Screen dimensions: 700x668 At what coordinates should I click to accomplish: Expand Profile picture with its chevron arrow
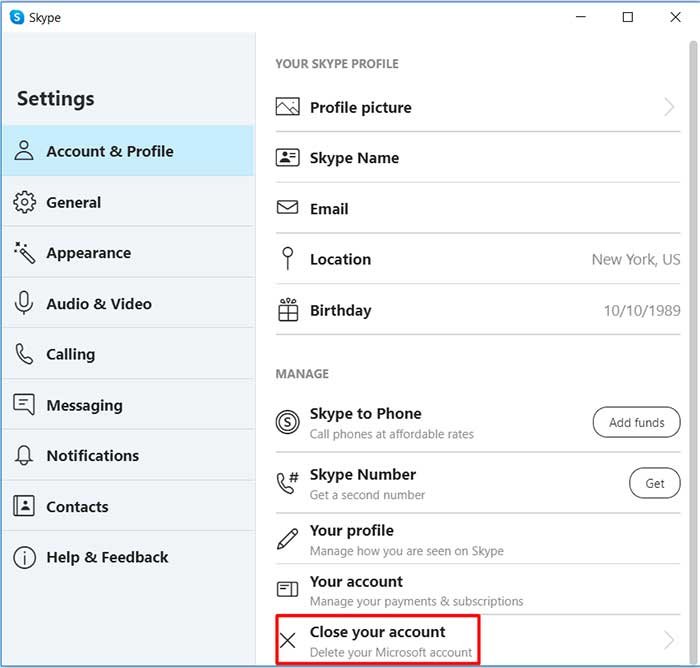[x=669, y=107]
